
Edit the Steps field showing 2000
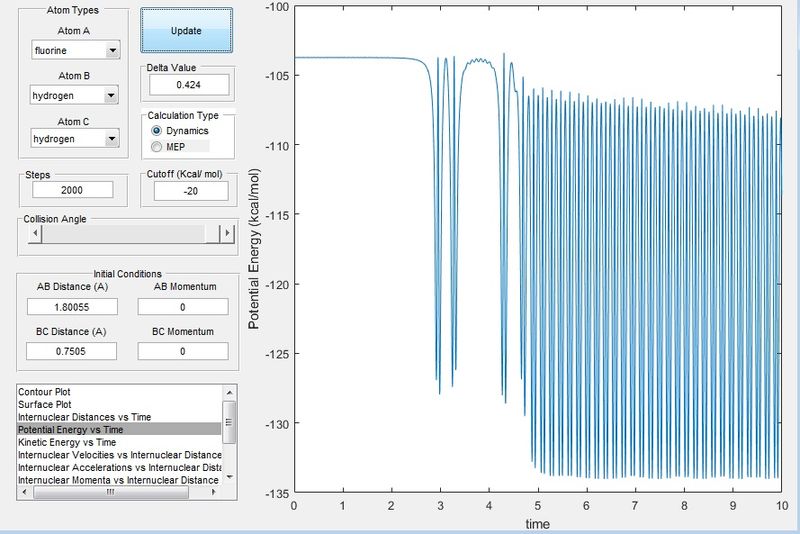72,190
